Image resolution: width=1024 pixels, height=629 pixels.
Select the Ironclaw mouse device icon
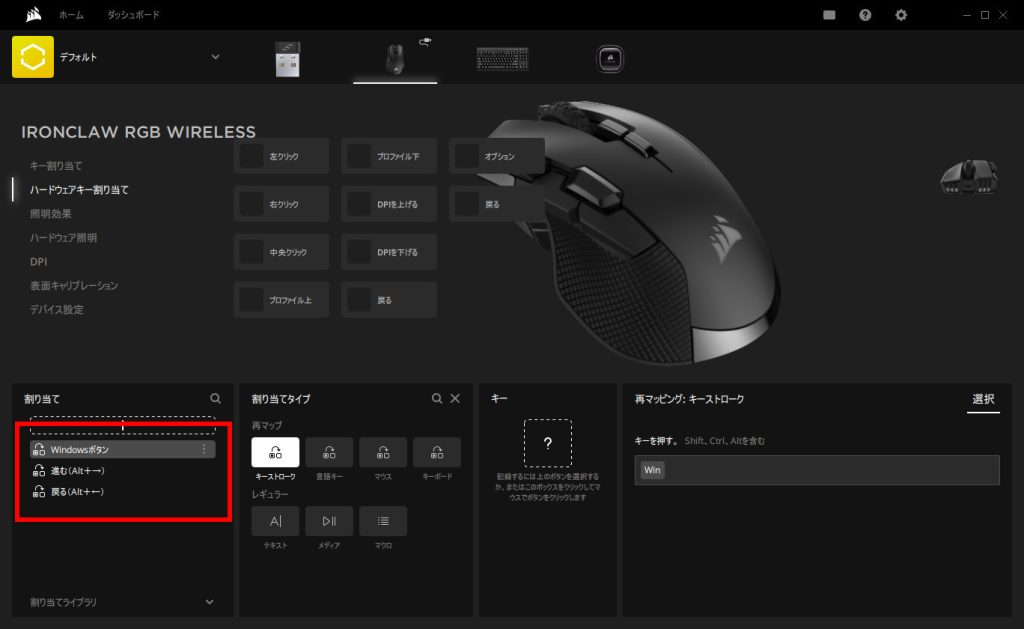click(x=394, y=59)
